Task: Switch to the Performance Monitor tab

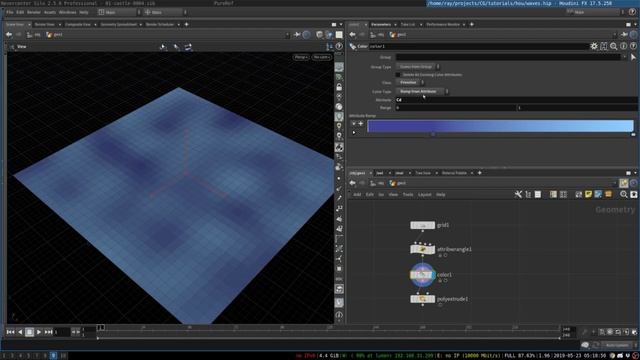Action: 443,24
